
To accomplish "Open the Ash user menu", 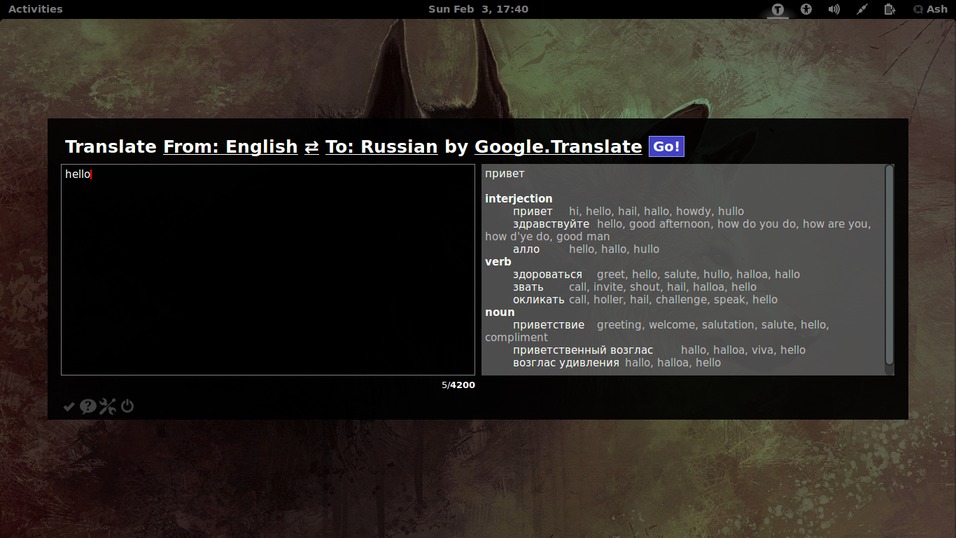I will [x=930, y=9].
